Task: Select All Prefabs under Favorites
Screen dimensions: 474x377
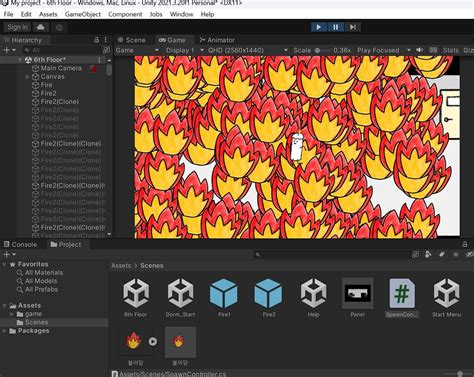Action: click(x=41, y=289)
